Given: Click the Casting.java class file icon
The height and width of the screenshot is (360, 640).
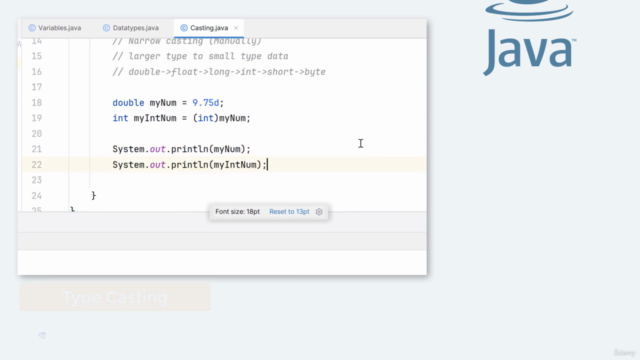Looking at the screenshot, I should pos(184,28).
